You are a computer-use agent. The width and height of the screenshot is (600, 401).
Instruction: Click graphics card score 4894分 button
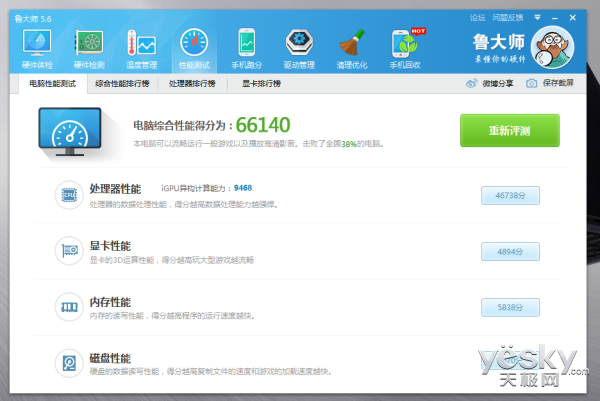(510, 252)
